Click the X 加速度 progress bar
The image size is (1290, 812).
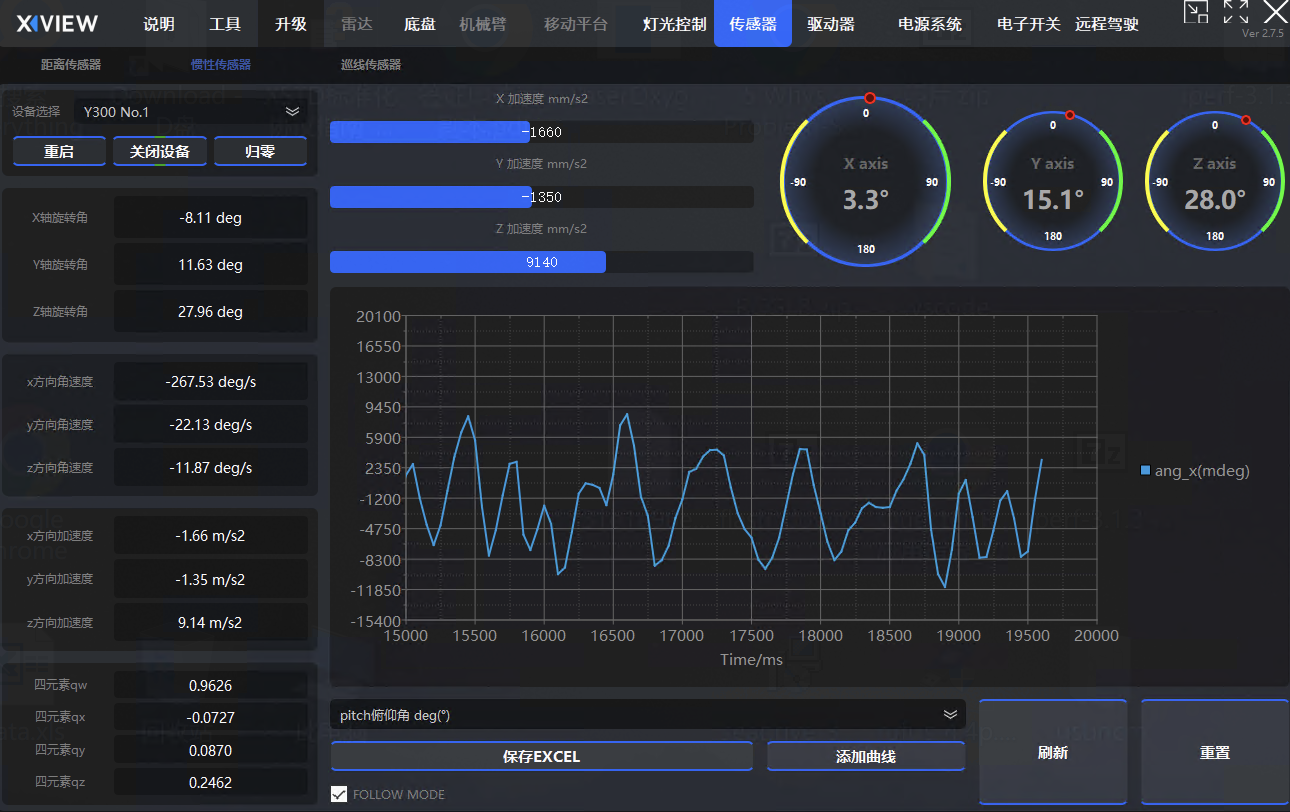(x=541, y=132)
